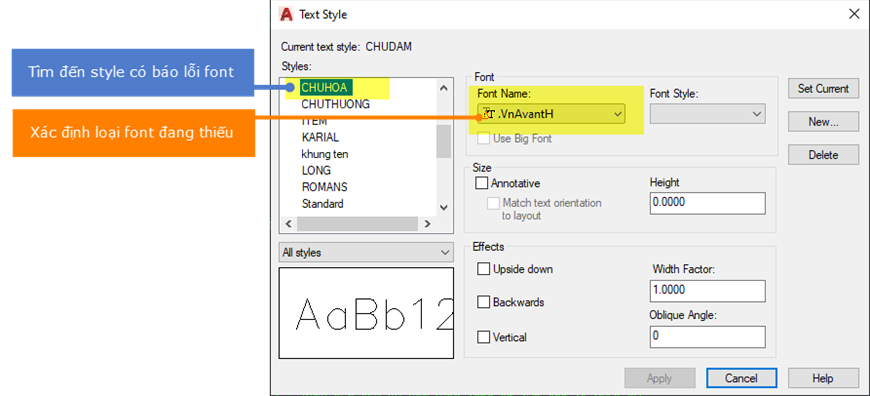
Task: Select the LONG style
Action: [316, 170]
